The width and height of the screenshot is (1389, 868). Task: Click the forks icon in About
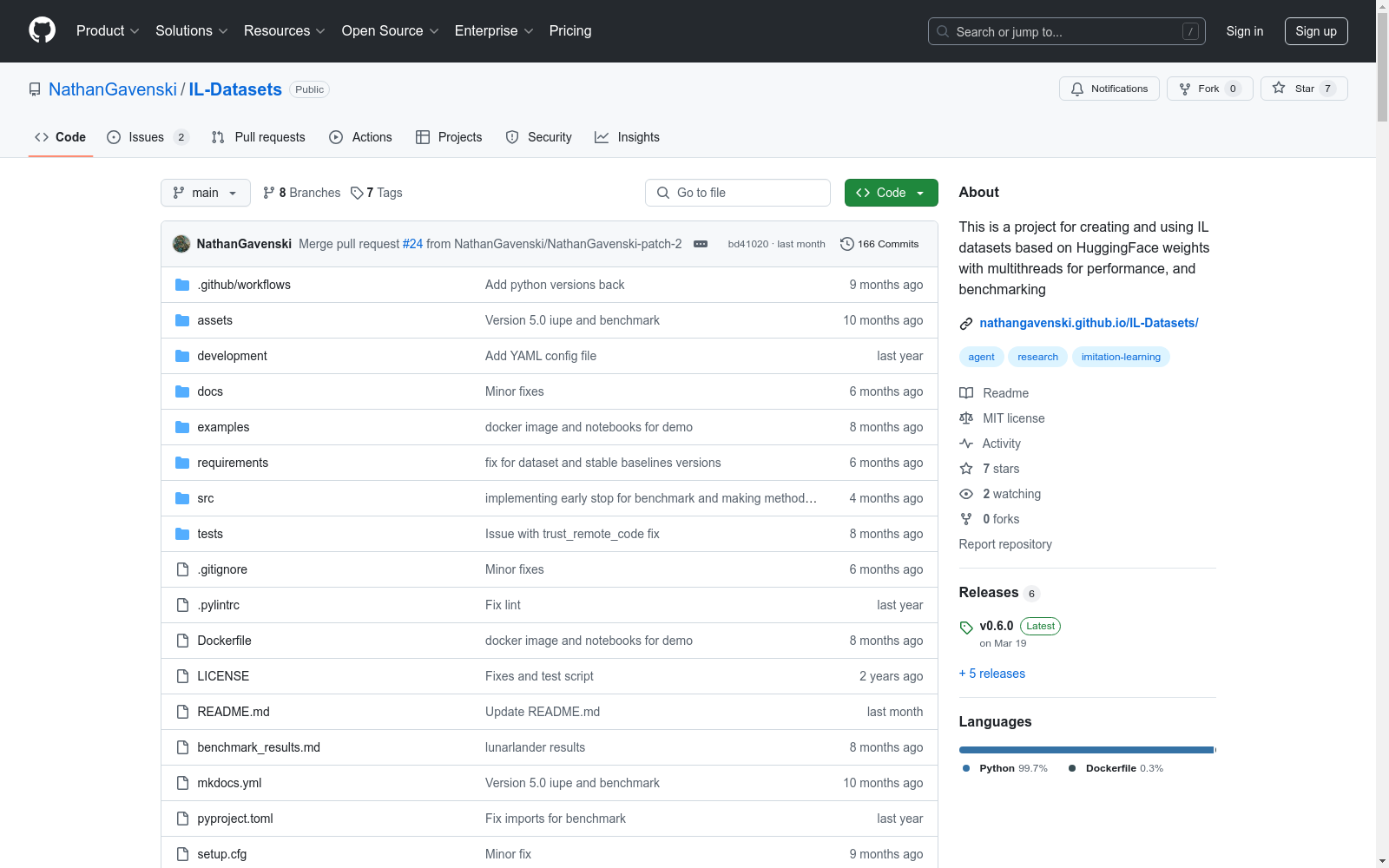pyautogui.click(x=966, y=519)
